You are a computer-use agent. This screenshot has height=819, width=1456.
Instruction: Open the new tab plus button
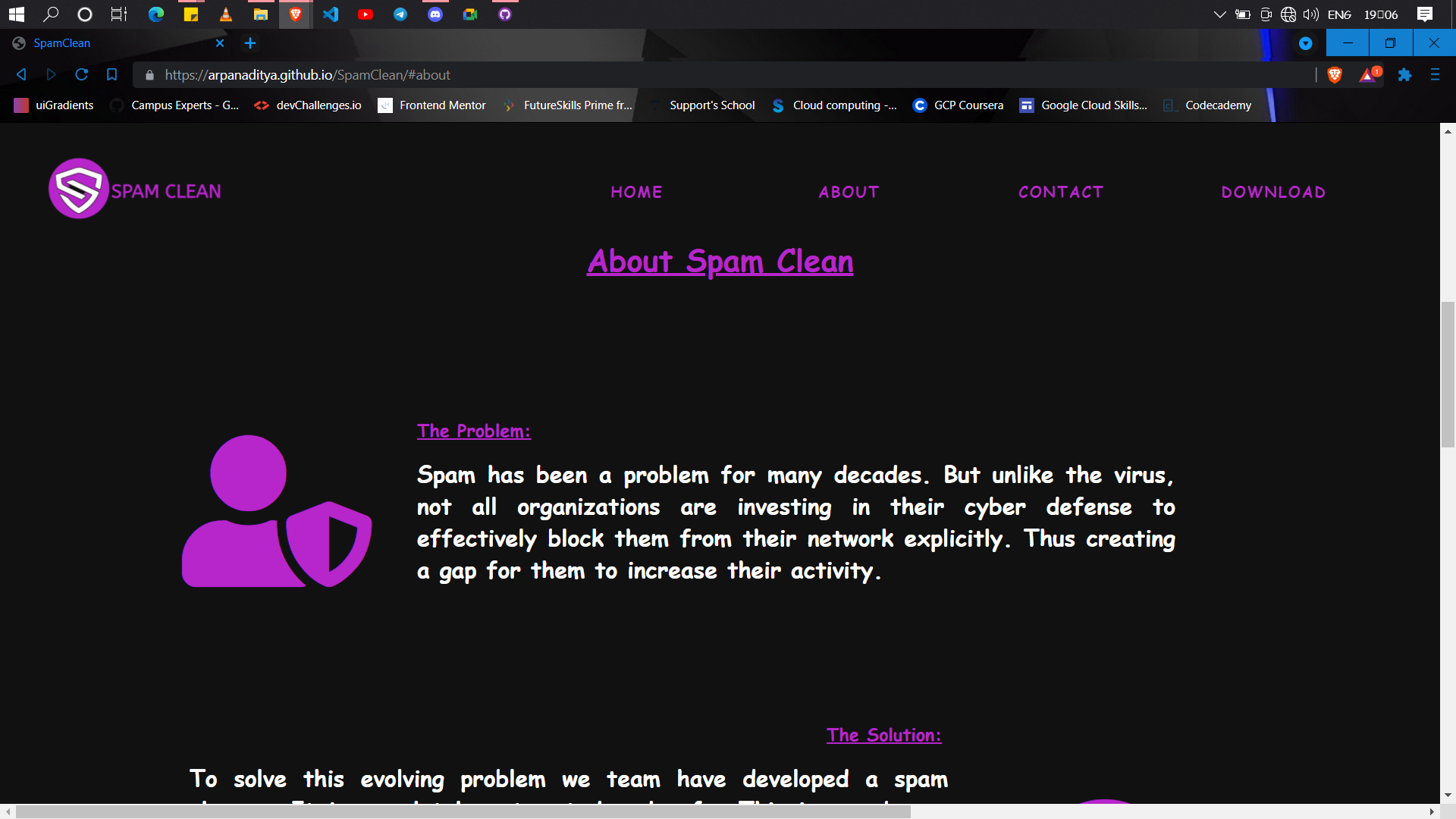250,43
